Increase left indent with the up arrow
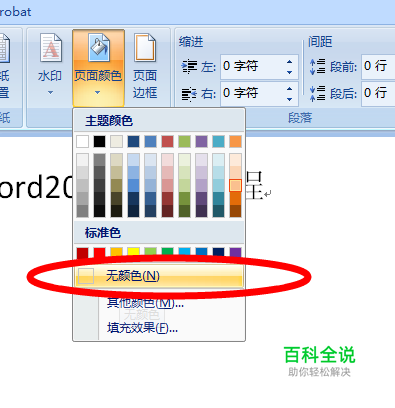395x408 pixels. (289, 62)
